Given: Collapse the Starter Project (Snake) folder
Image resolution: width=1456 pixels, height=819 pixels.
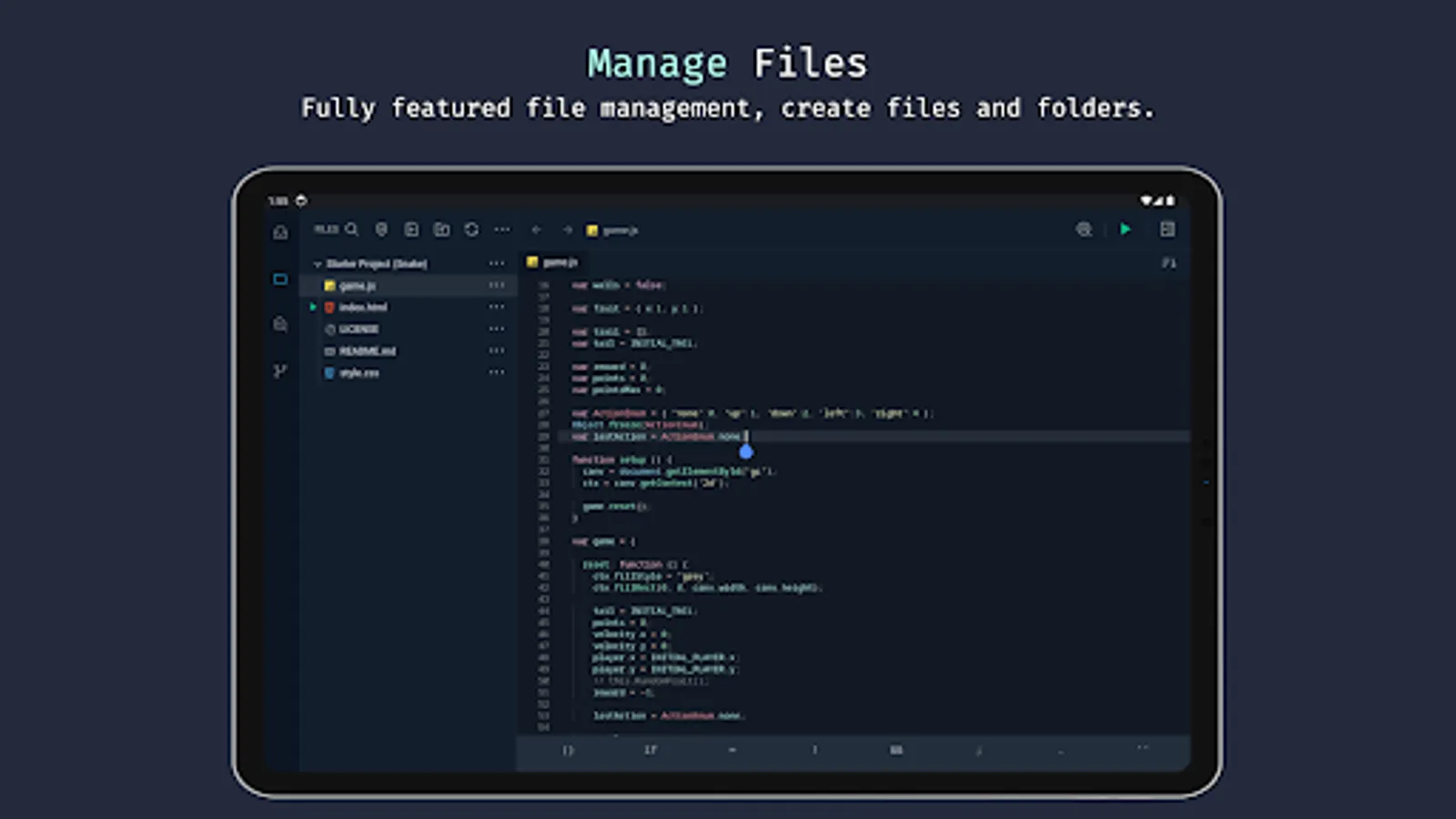Looking at the screenshot, I should tap(318, 264).
